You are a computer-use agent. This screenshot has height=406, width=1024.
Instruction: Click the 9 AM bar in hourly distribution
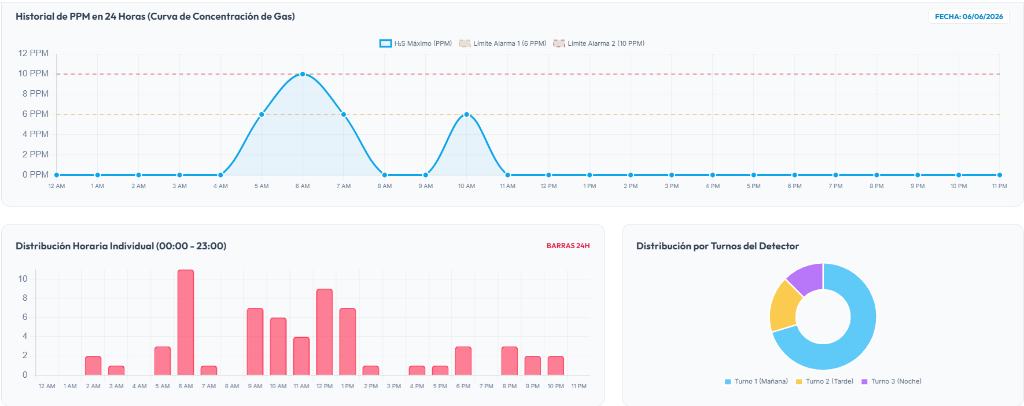tap(255, 341)
